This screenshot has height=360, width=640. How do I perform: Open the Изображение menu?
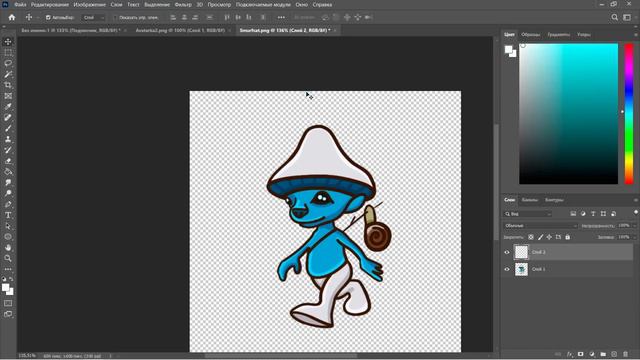(89, 5)
